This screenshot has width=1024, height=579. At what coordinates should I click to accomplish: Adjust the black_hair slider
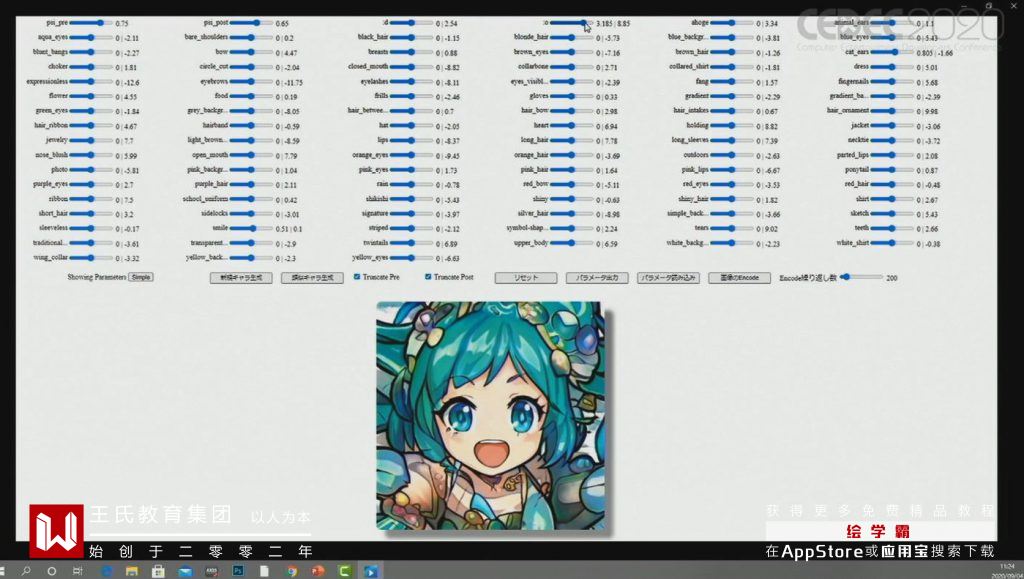pyautogui.click(x=411, y=37)
